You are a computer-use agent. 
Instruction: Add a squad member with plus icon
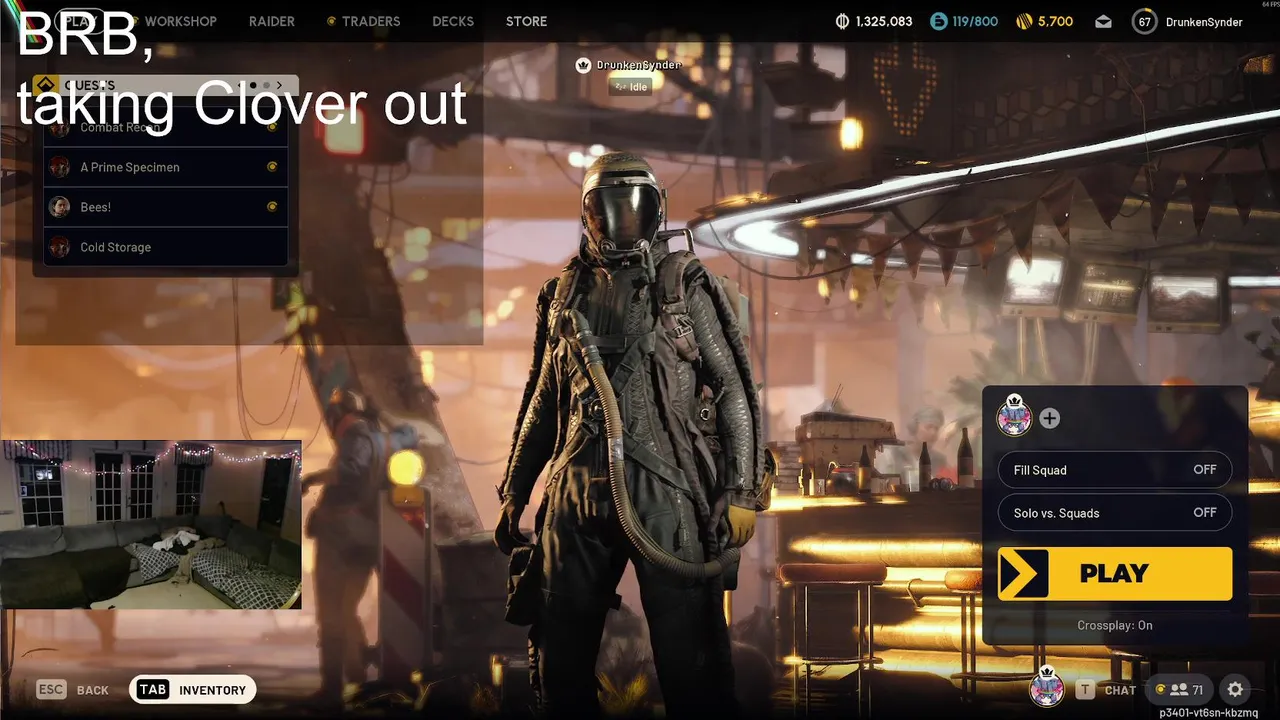[1049, 418]
